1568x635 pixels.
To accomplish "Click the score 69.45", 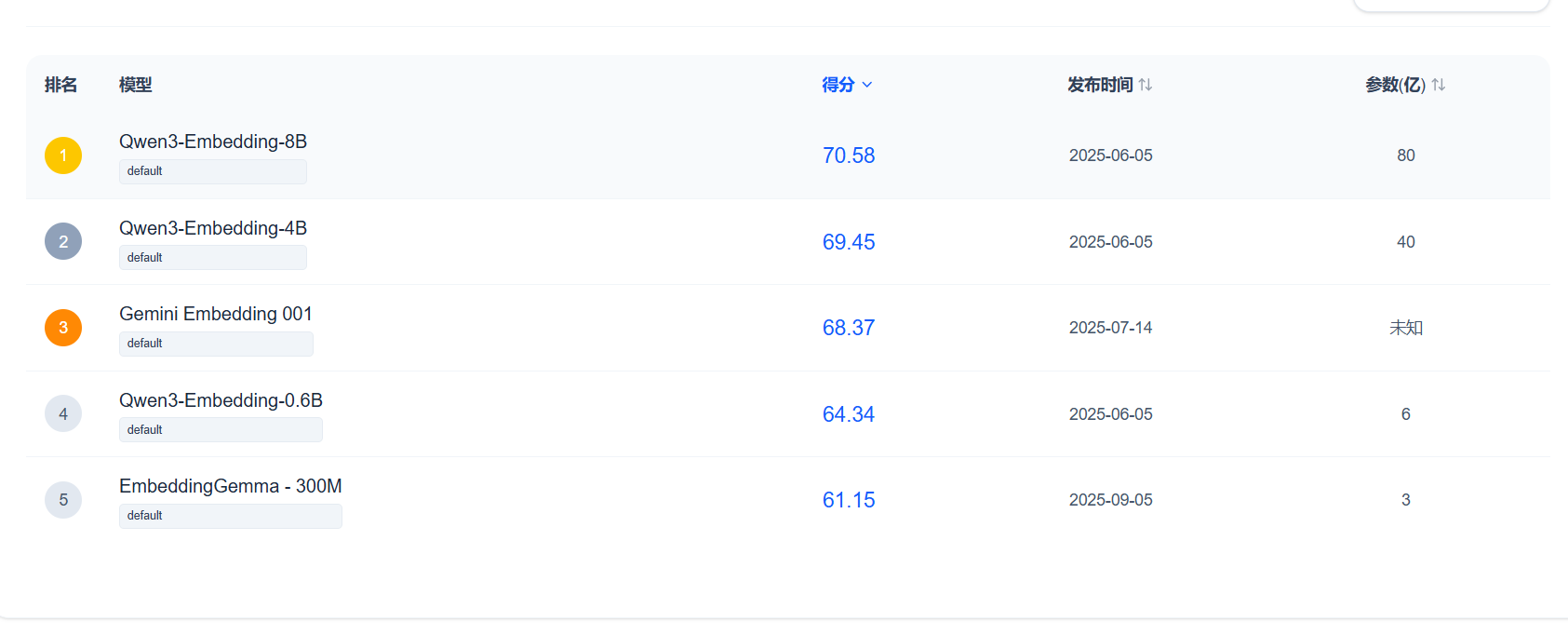I will 849,242.
